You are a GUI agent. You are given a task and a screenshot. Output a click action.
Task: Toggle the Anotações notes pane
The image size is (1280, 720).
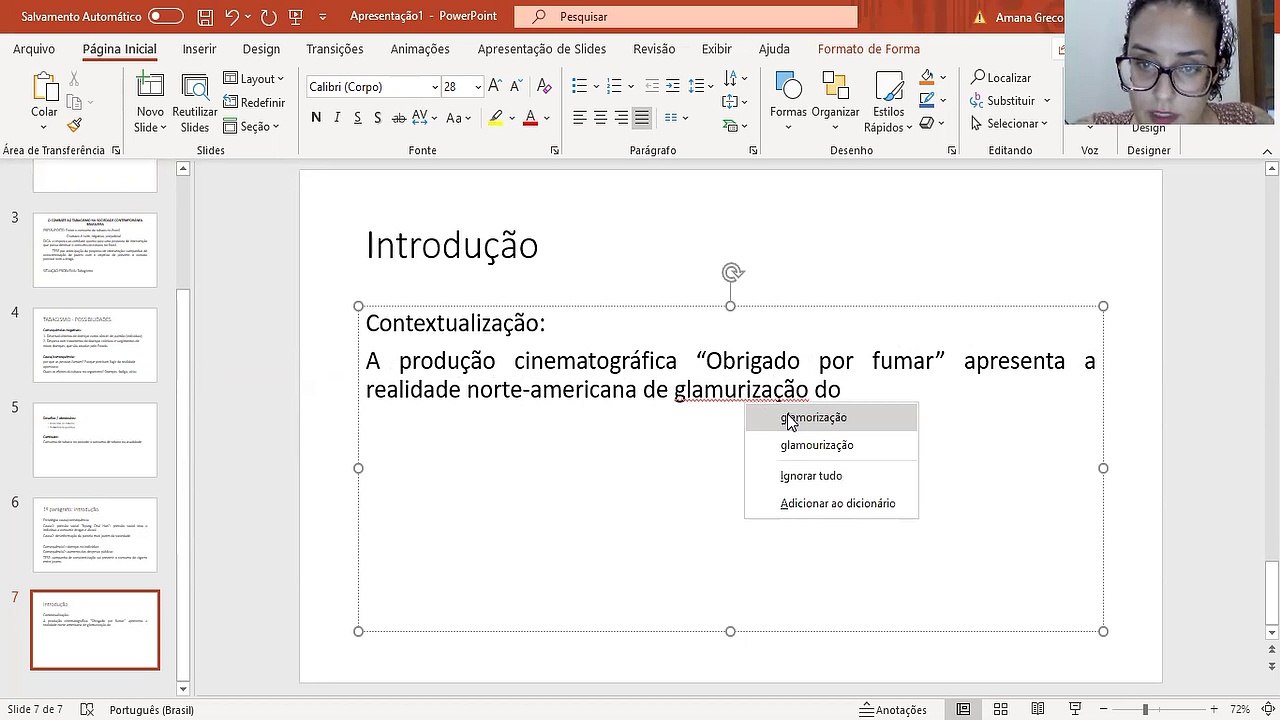pos(893,710)
